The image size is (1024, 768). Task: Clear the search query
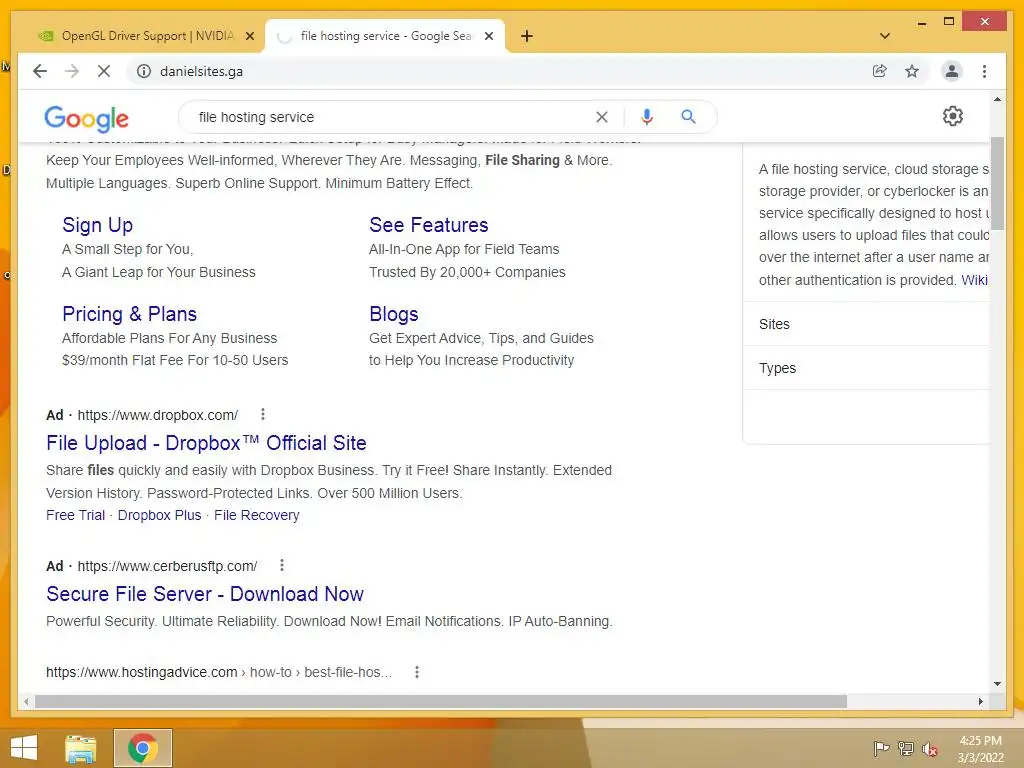(x=601, y=117)
